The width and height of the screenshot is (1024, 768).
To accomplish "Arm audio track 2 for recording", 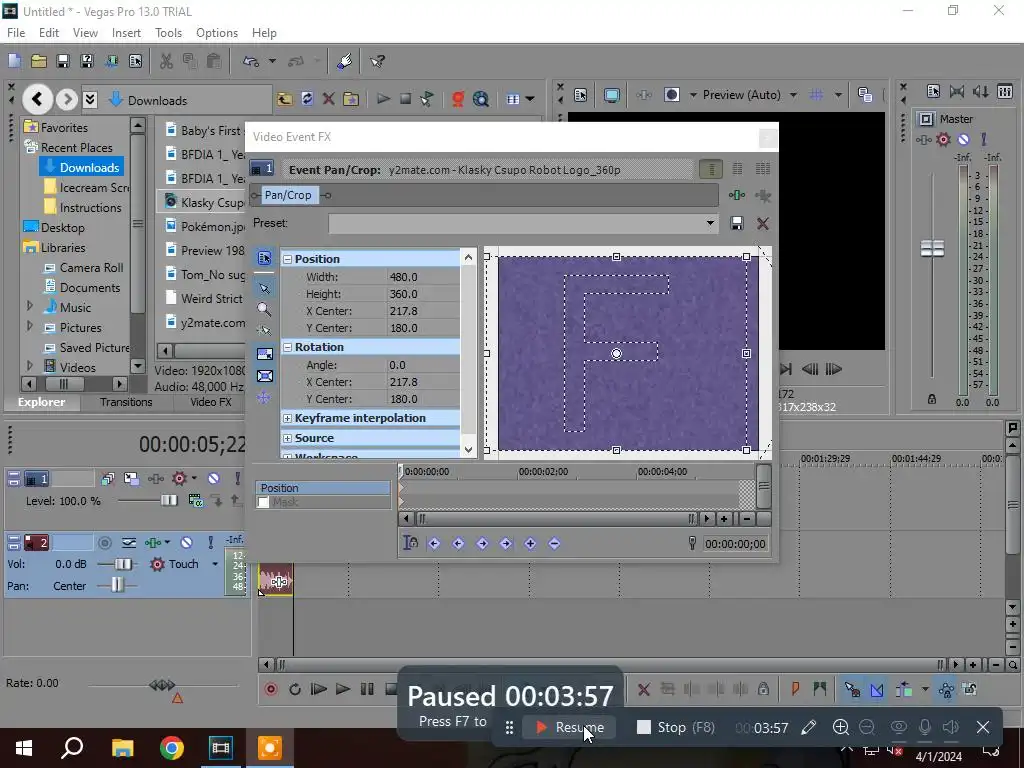I will 104,542.
